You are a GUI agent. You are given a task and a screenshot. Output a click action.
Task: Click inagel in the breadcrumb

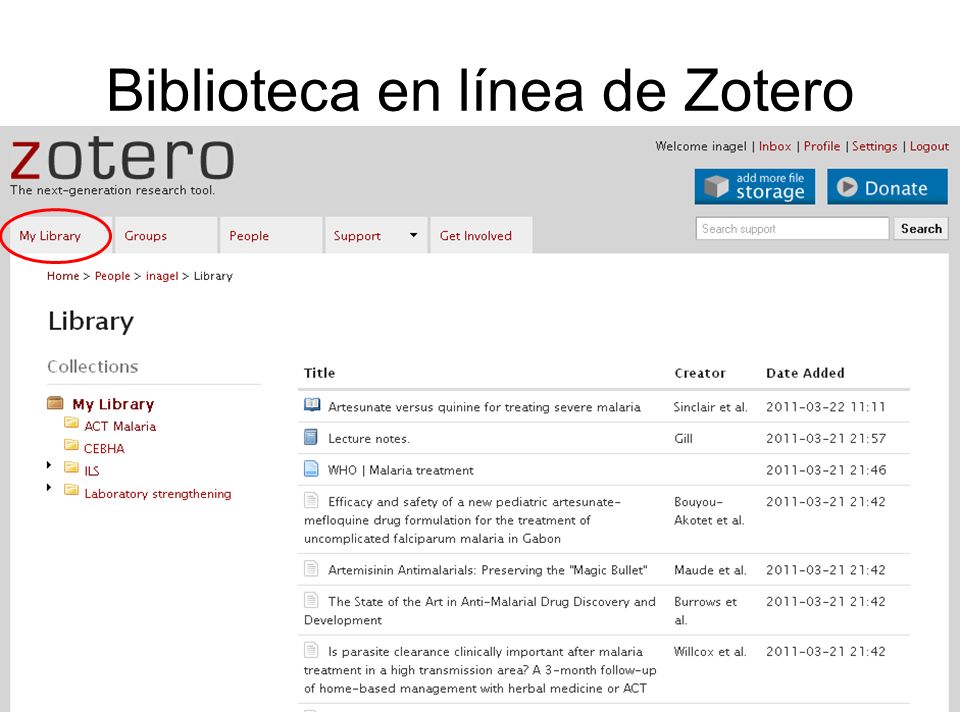[x=162, y=276]
